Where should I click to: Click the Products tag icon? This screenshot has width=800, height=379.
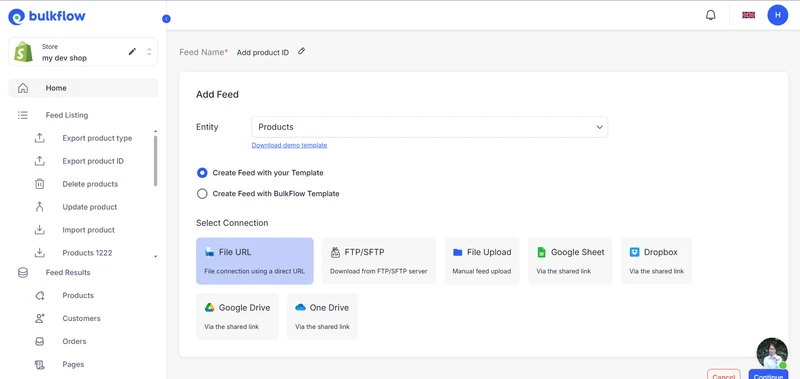tap(40, 295)
